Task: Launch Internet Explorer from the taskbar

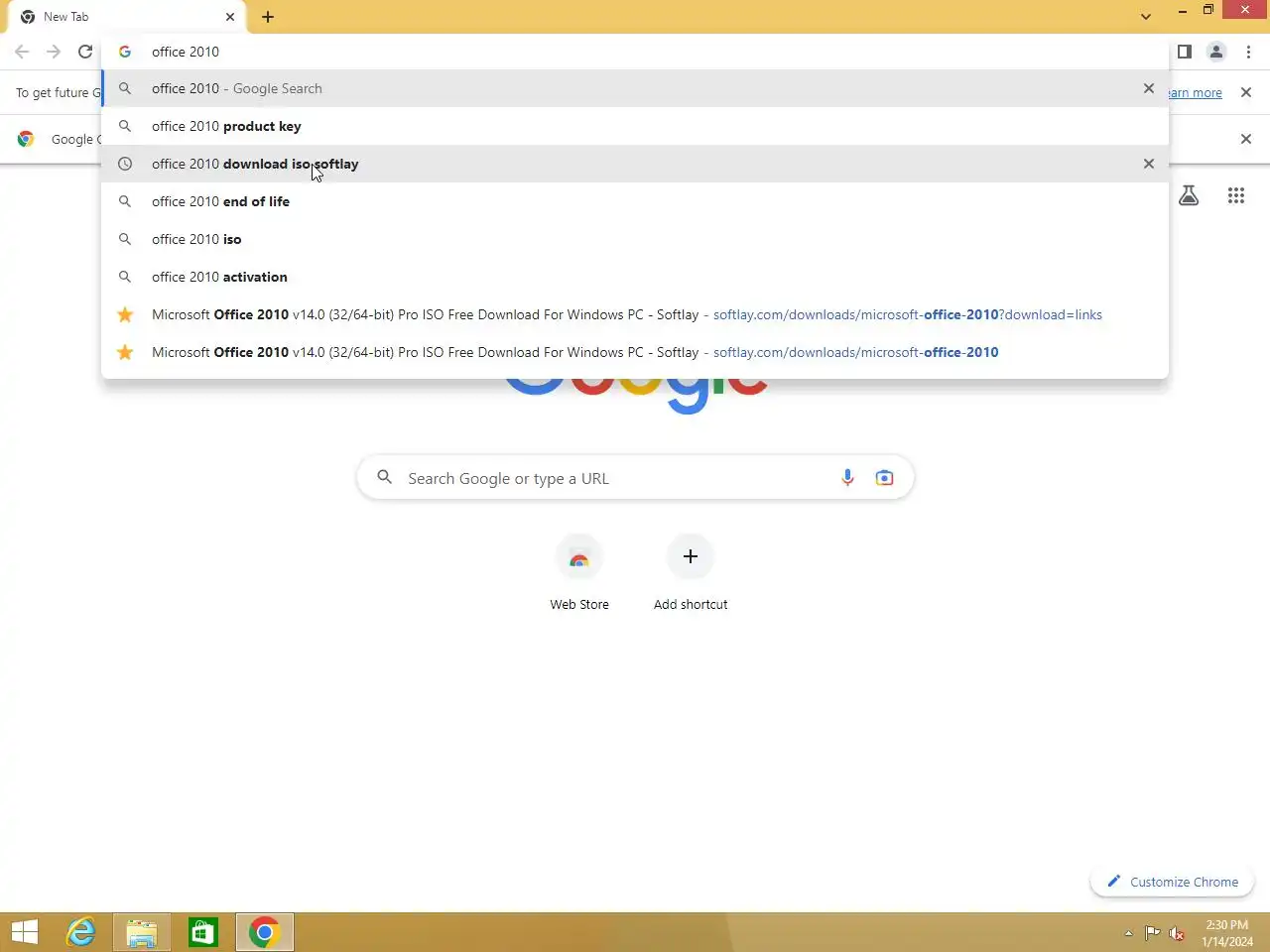Action: (x=80, y=932)
